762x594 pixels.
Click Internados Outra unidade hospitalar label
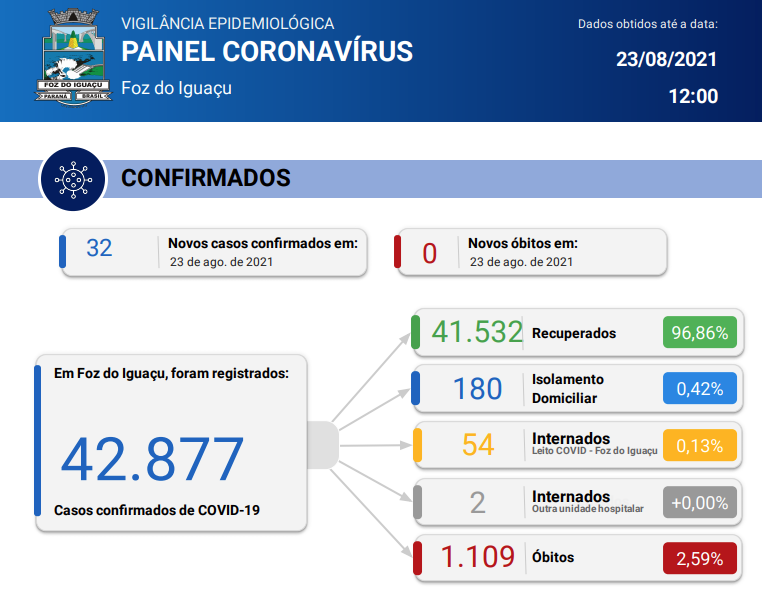click(x=588, y=502)
